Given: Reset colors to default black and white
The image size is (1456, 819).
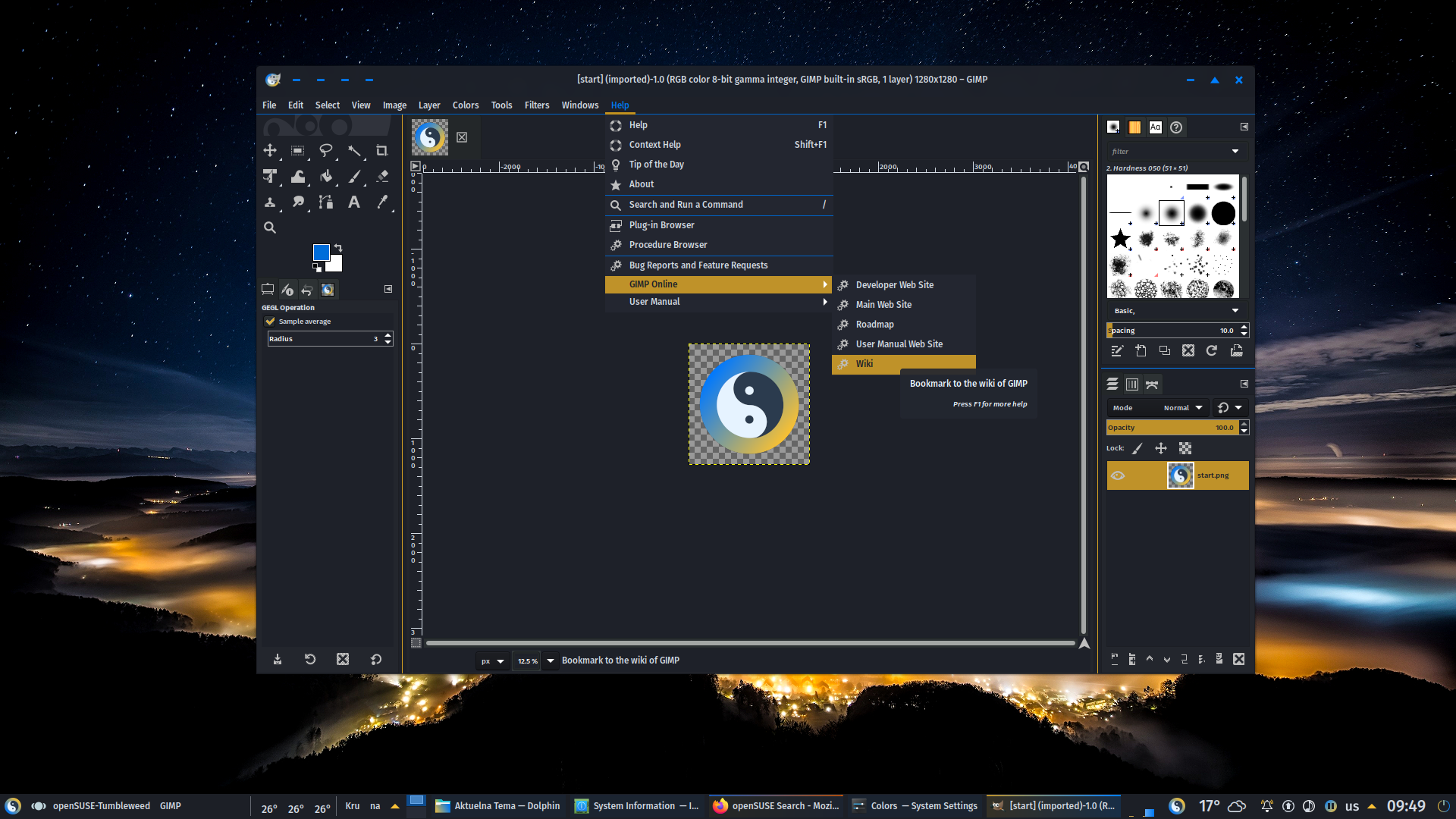Looking at the screenshot, I should 317,267.
